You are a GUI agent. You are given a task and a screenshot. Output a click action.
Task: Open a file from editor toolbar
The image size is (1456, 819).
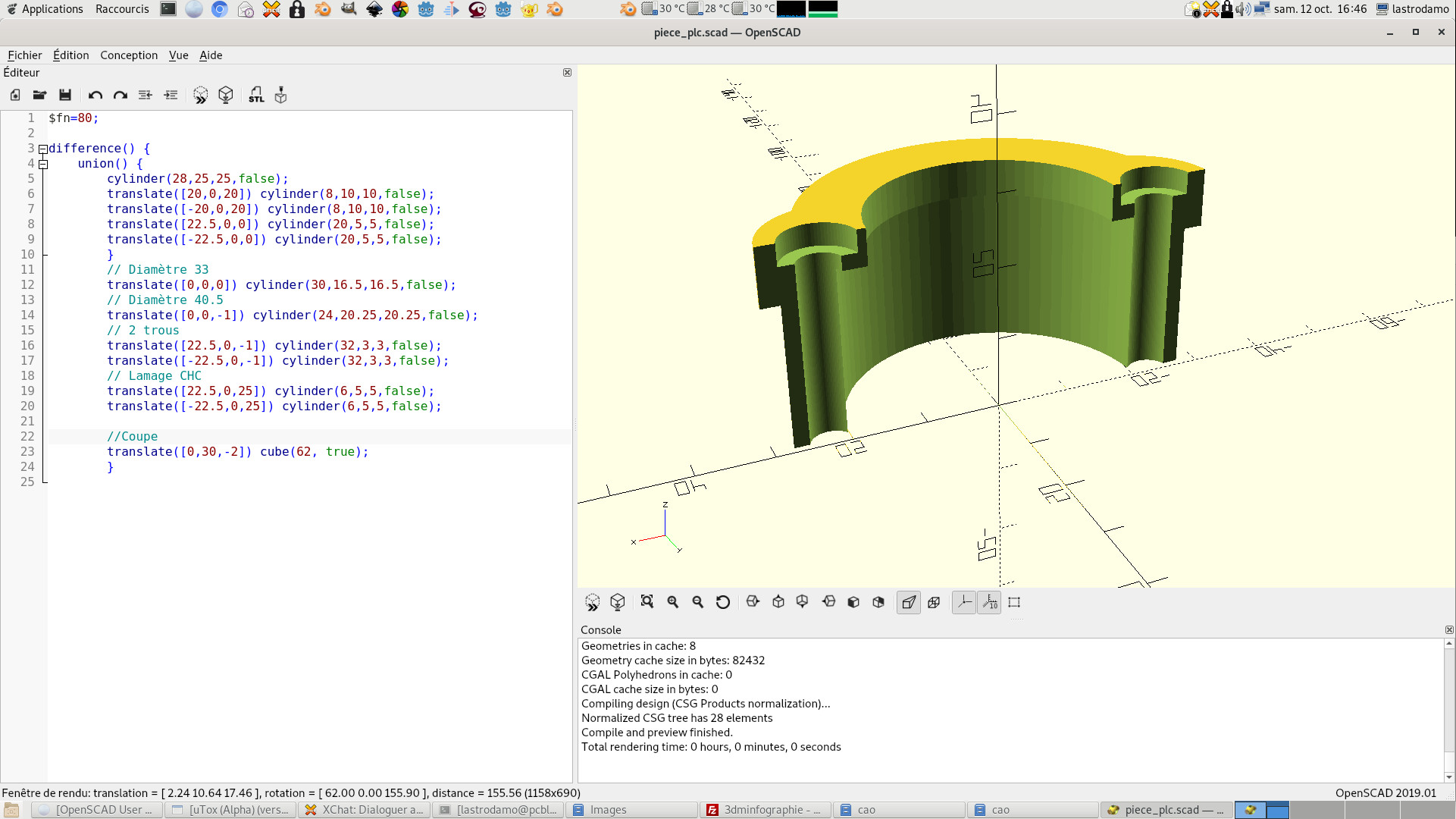(40, 95)
